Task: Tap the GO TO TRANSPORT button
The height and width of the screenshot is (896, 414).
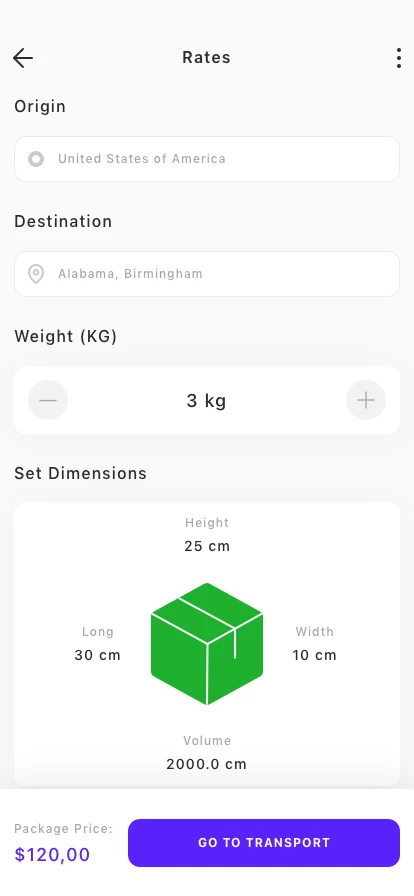Action: [264, 843]
